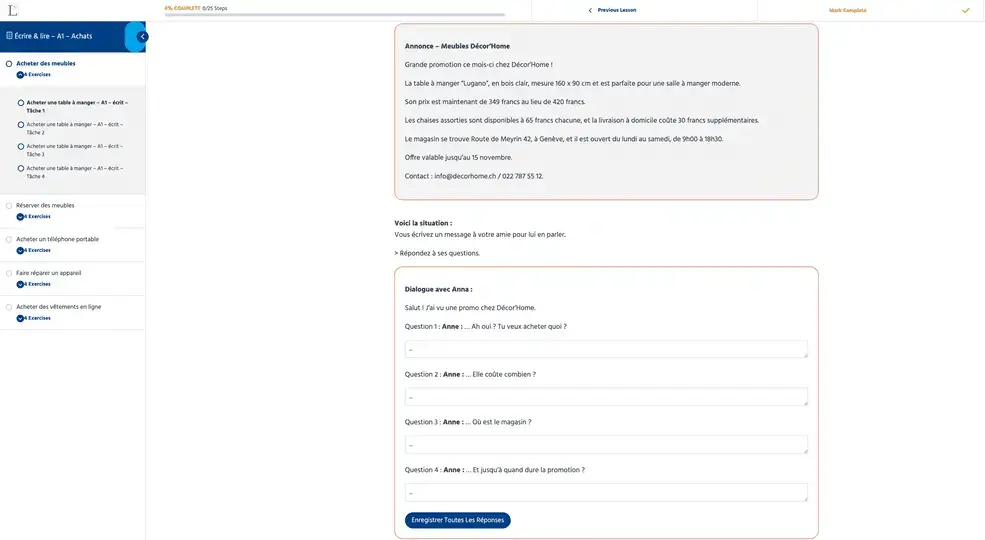Click the course progress bar
985x540 pixels.
point(334,15)
